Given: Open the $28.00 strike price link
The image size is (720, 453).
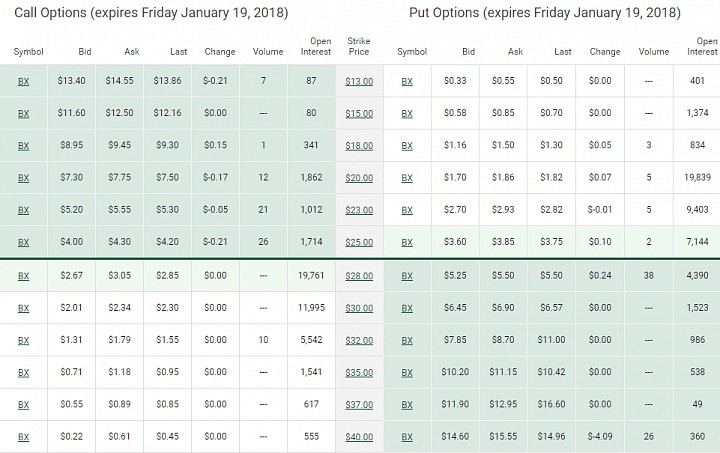Looking at the screenshot, I should click(x=359, y=276).
